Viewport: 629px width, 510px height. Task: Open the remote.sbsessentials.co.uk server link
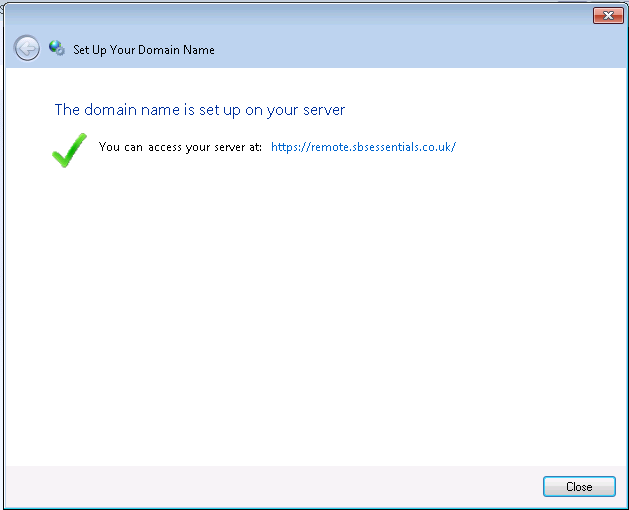(x=363, y=147)
